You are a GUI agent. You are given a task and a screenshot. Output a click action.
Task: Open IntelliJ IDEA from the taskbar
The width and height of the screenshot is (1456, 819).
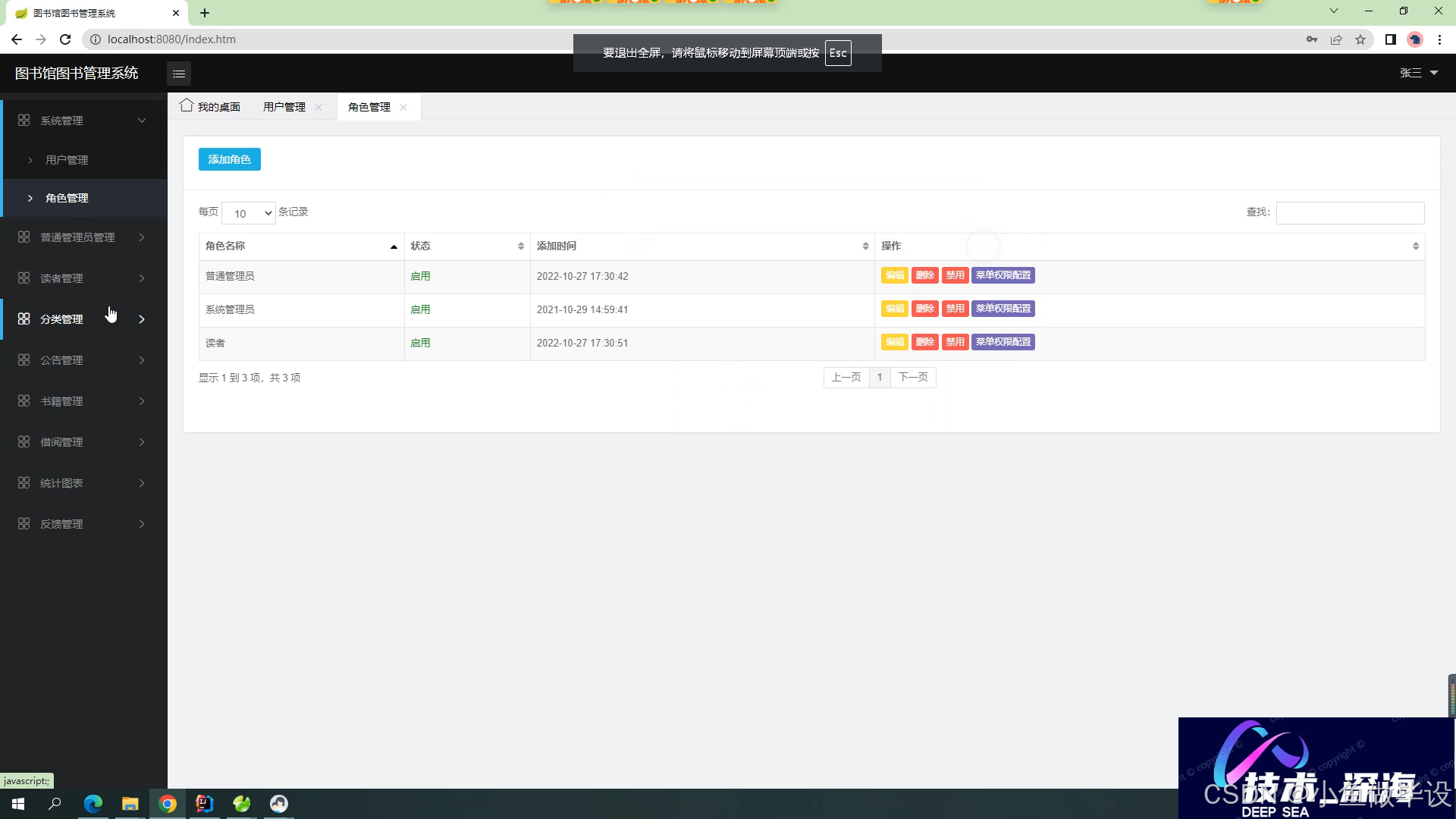[x=205, y=804]
